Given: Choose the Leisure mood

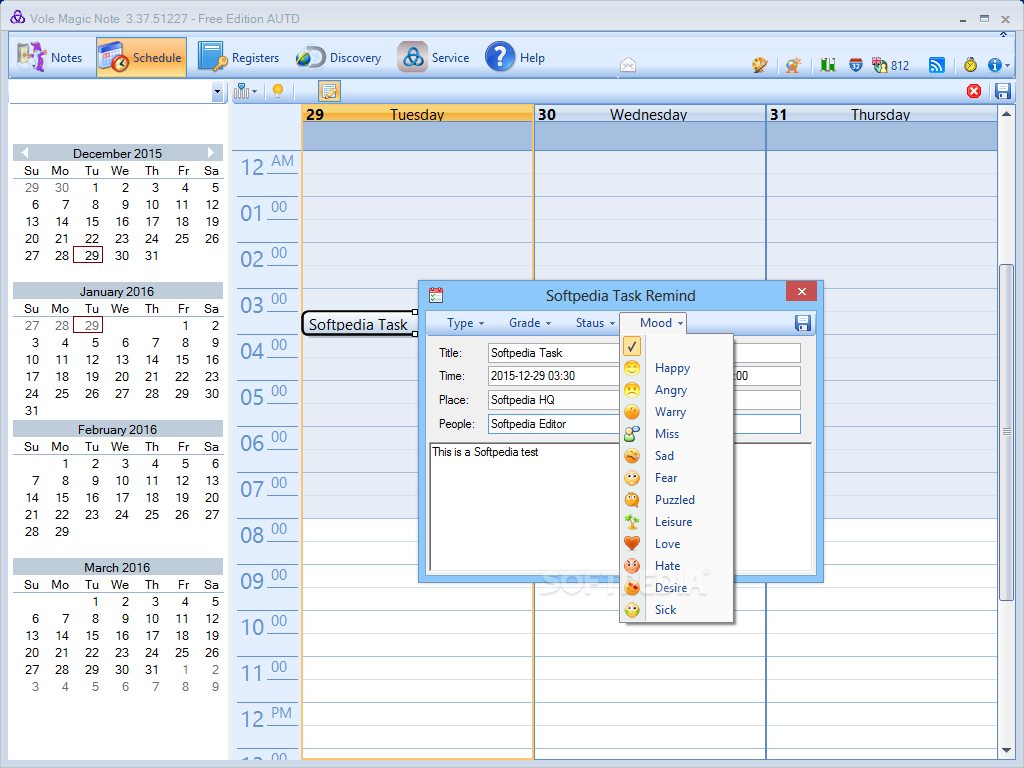Looking at the screenshot, I should [676, 522].
